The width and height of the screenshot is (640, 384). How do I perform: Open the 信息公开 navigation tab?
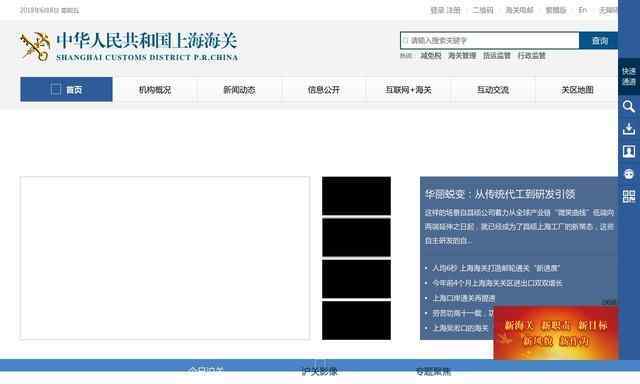pos(324,90)
